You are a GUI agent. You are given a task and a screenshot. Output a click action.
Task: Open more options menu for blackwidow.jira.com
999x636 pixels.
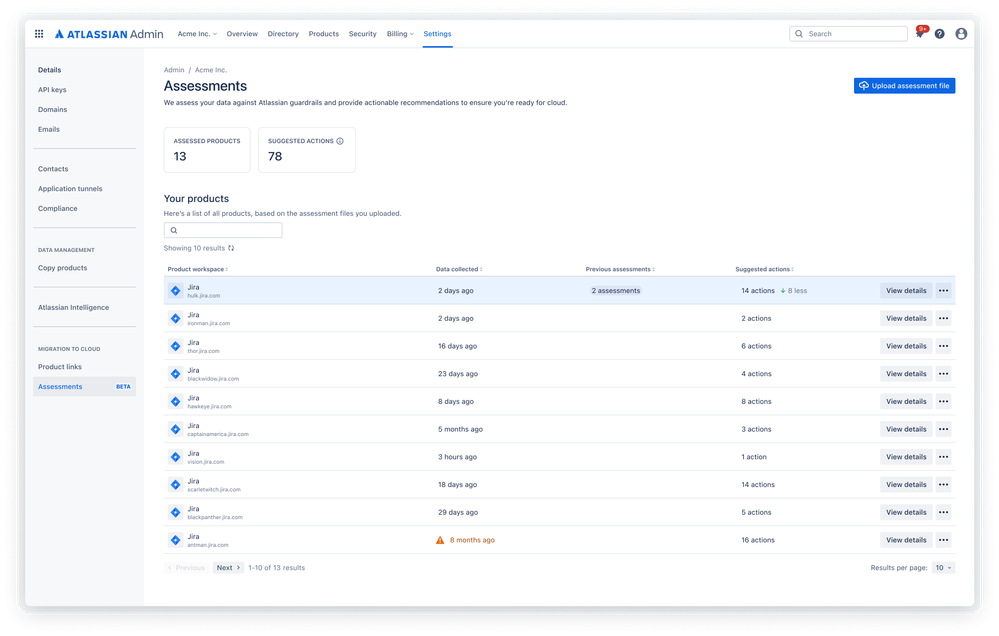(x=944, y=374)
